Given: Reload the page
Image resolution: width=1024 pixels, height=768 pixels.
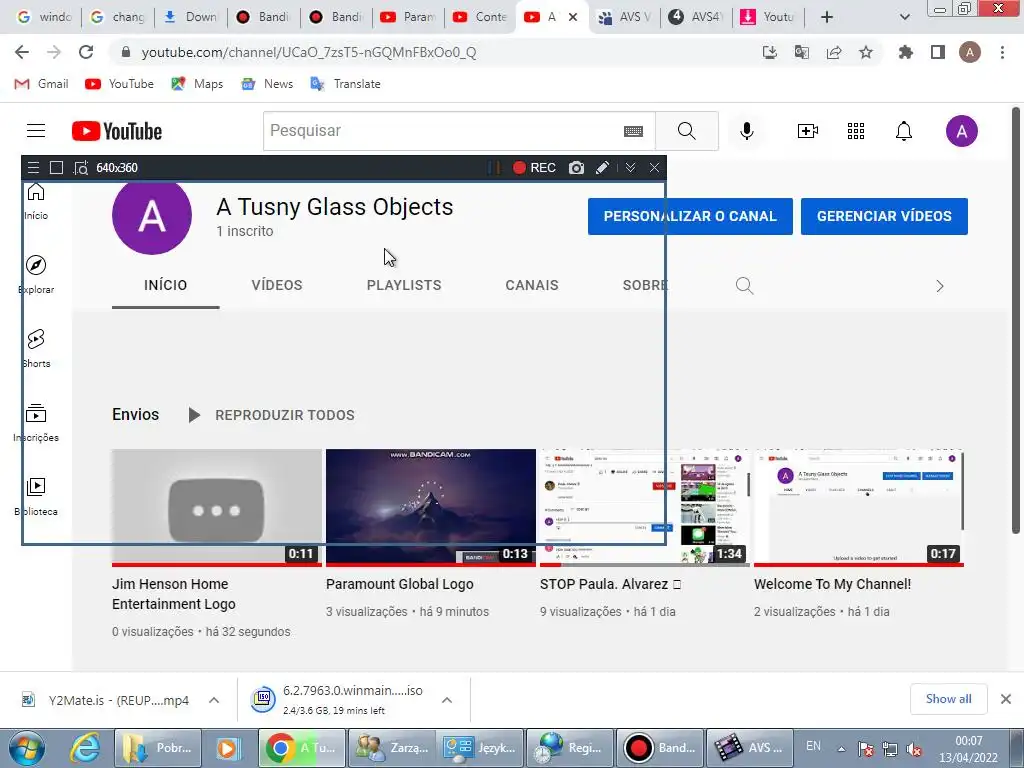Looking at the screenshot, I should pos(86,52).
